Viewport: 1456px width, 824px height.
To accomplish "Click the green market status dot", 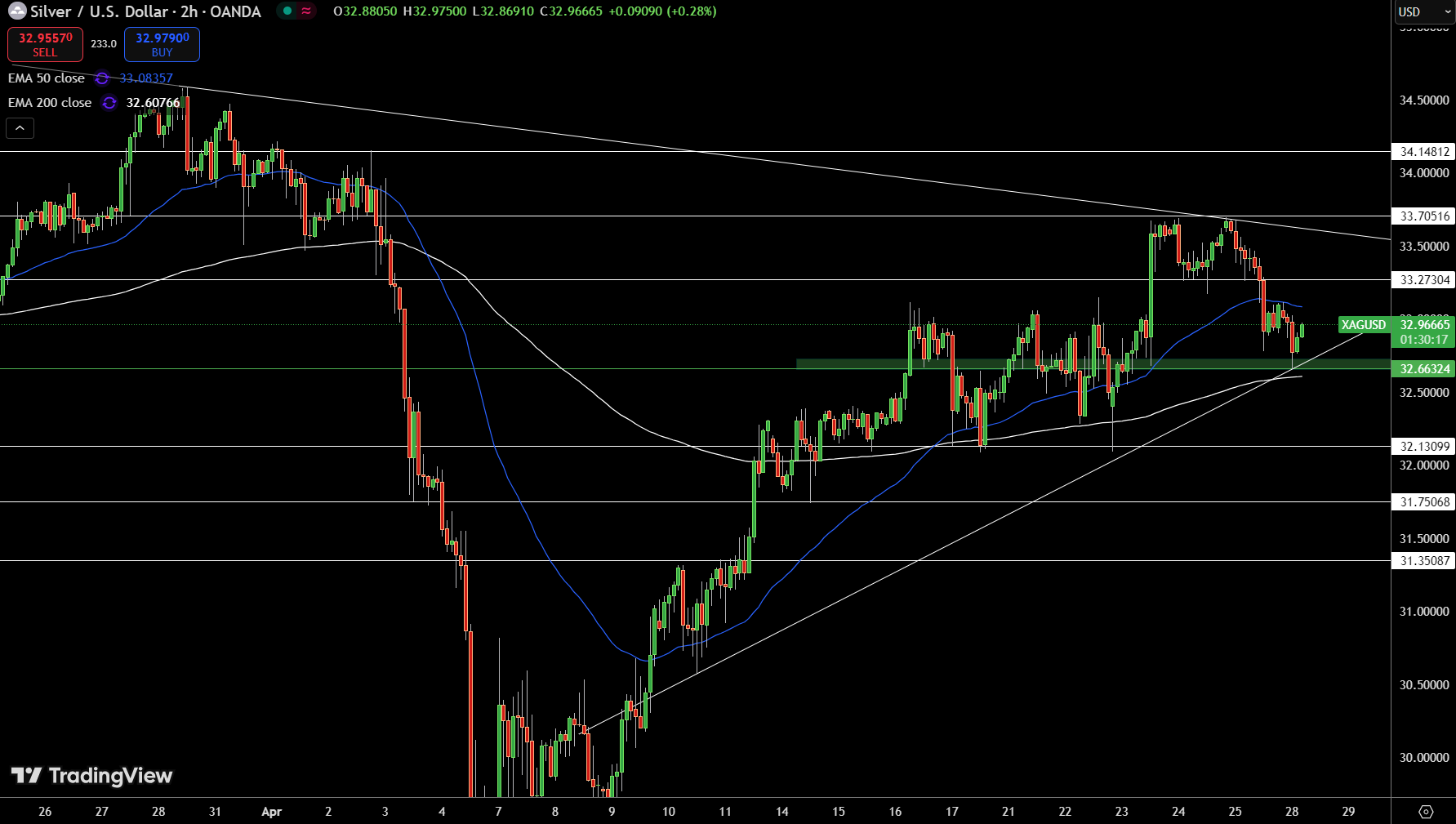I will coord(287,11).
